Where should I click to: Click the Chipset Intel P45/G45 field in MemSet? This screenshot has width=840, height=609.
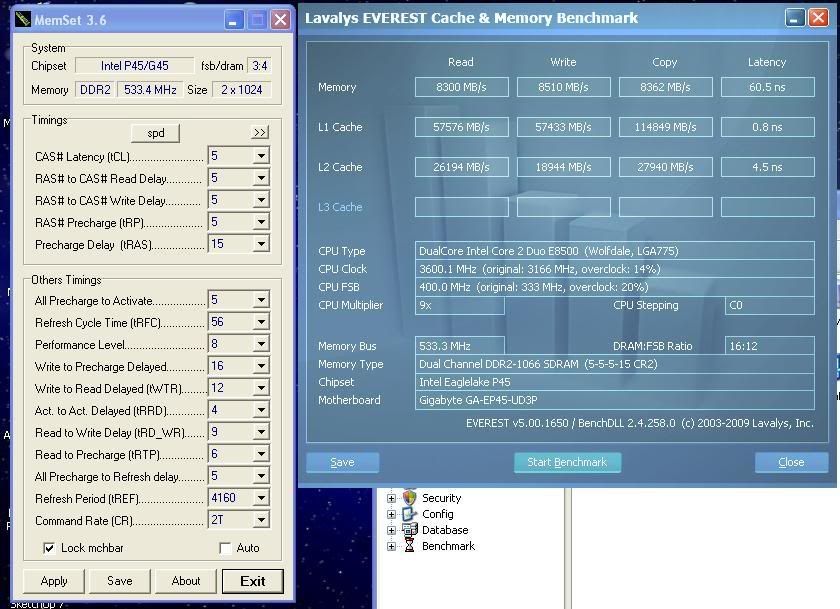pos(134,65)
